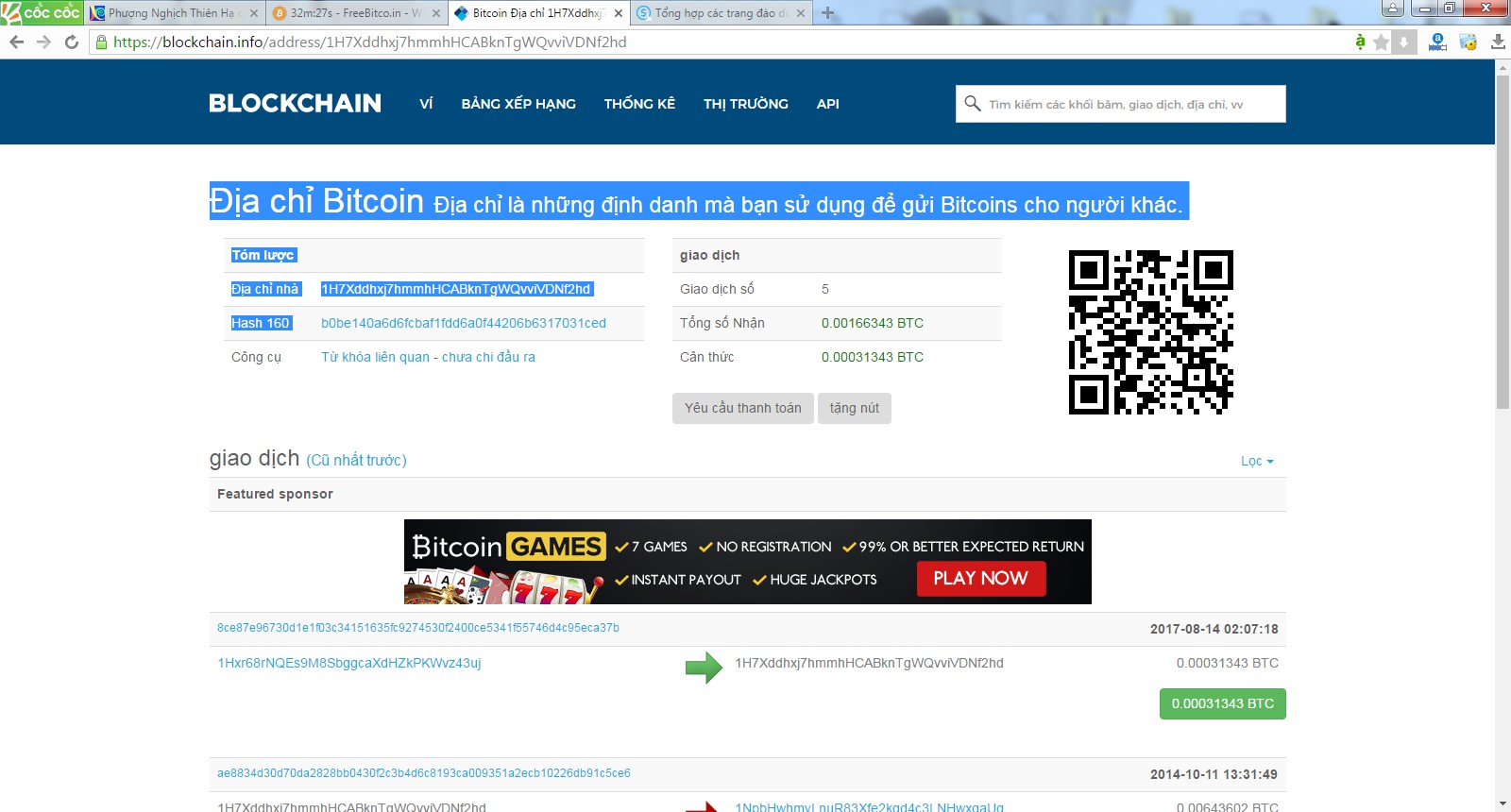Open the Hash 160 value b0be140a6d6f link

tap(464, 323)
